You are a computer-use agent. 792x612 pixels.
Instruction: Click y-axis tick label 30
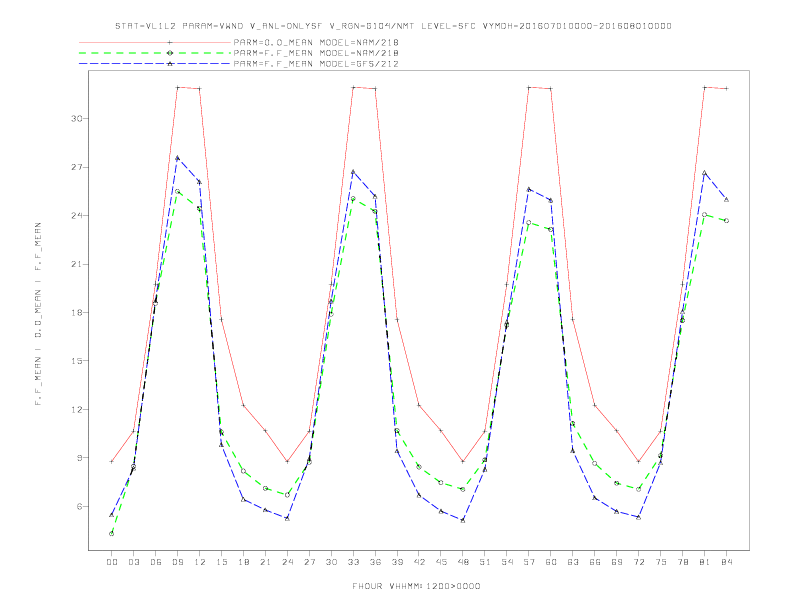(x=76, y=119)
